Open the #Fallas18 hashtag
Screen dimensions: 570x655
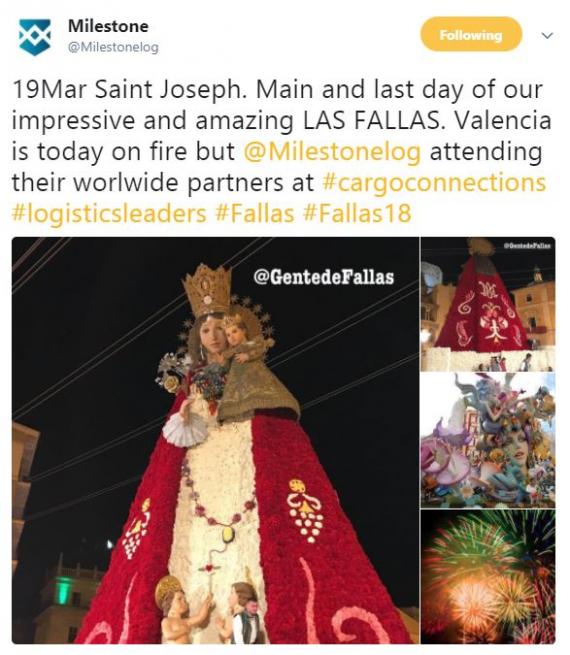[357, 213]
